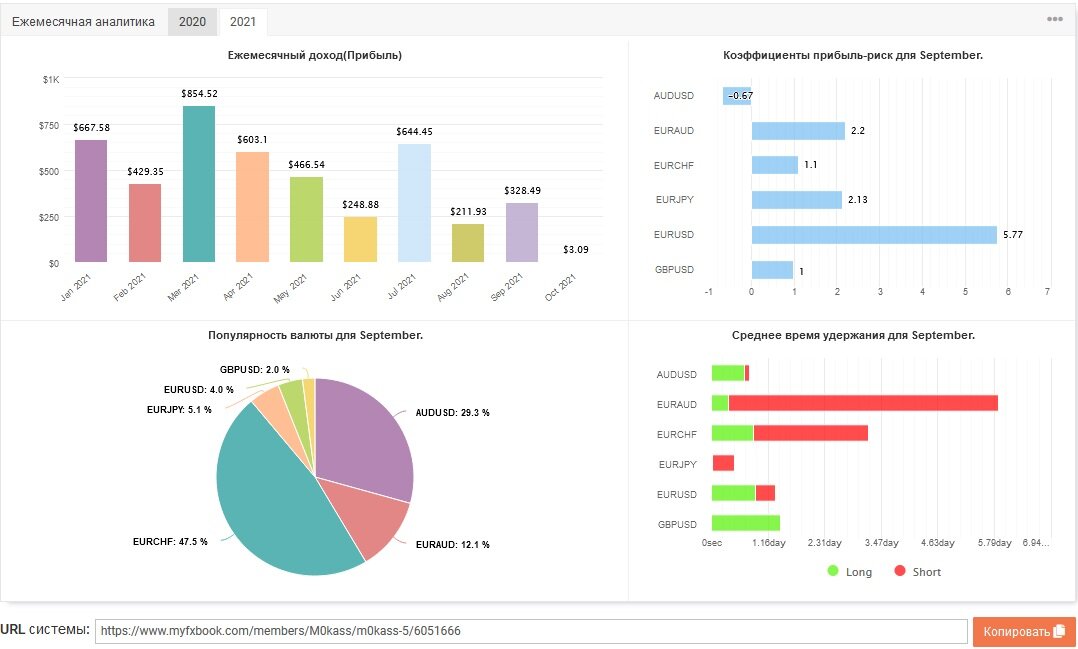Click the EURAUD: 12.1 % pie label
1078x649 pixels.
click(x=453, y=544)
